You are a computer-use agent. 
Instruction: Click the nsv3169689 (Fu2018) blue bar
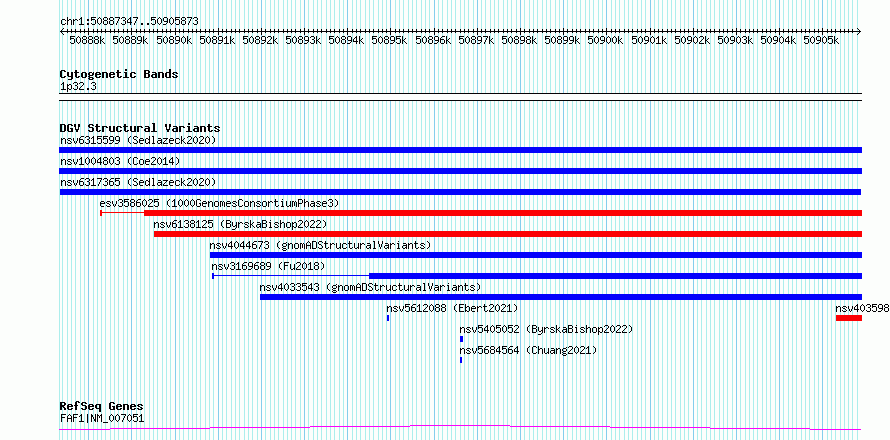coord(615,276)
